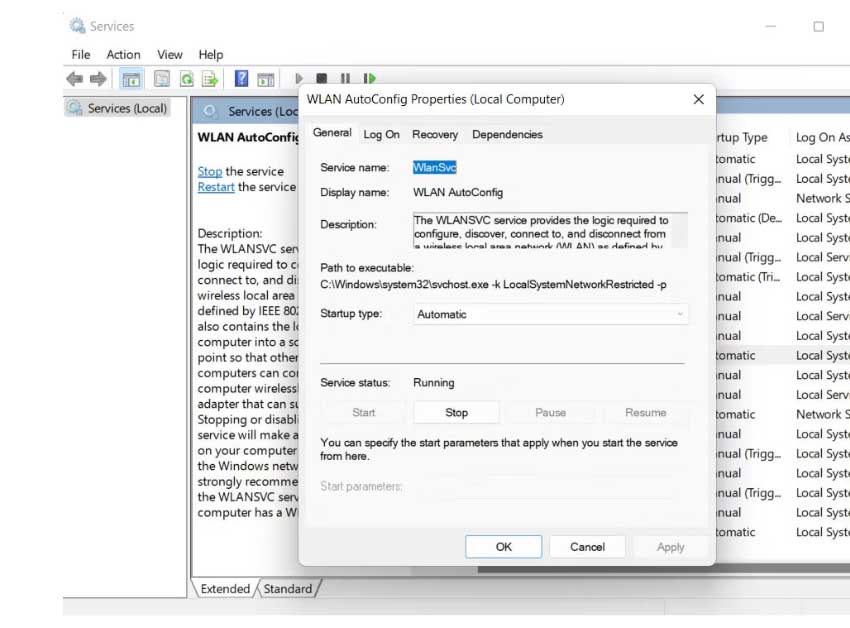This screenshot has width=850, height=628.
Task: Switch to the Recovery tab
Action: point(435,134)
